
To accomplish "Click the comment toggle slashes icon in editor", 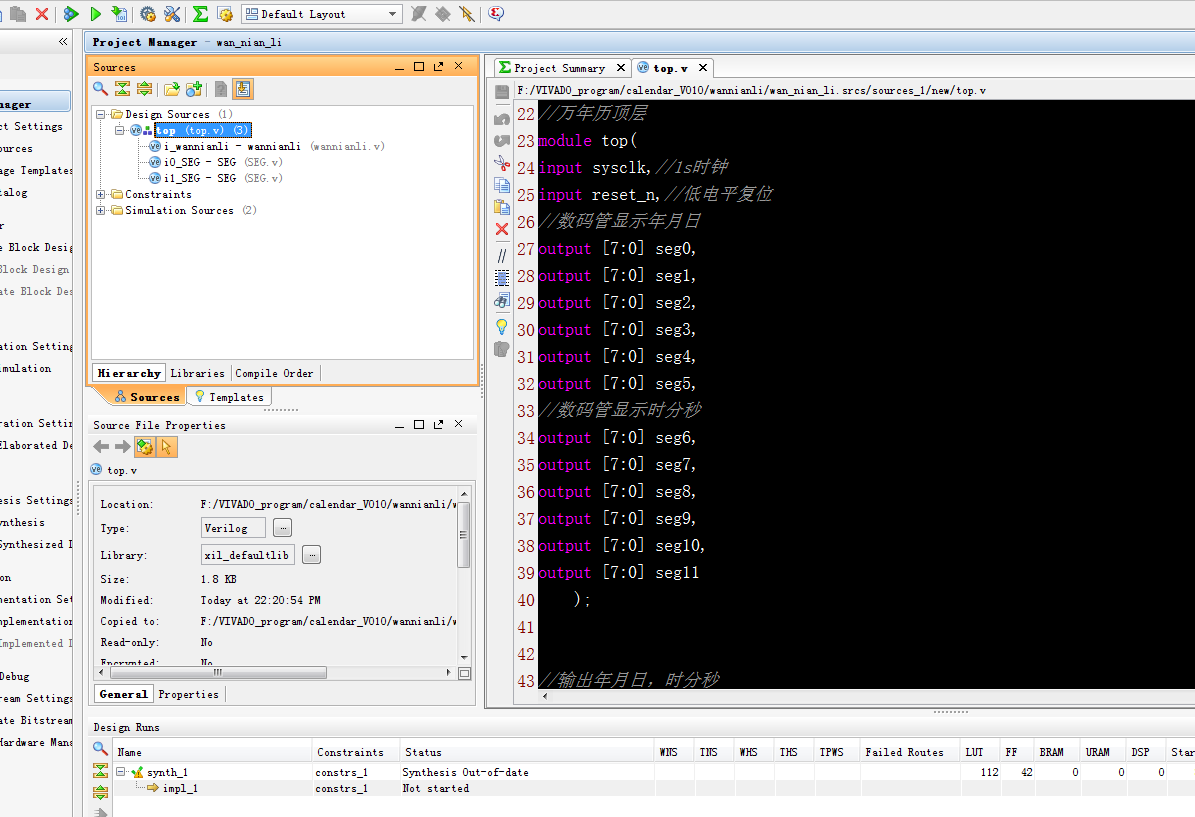I will pyautogui.click(x=502, y=256).
